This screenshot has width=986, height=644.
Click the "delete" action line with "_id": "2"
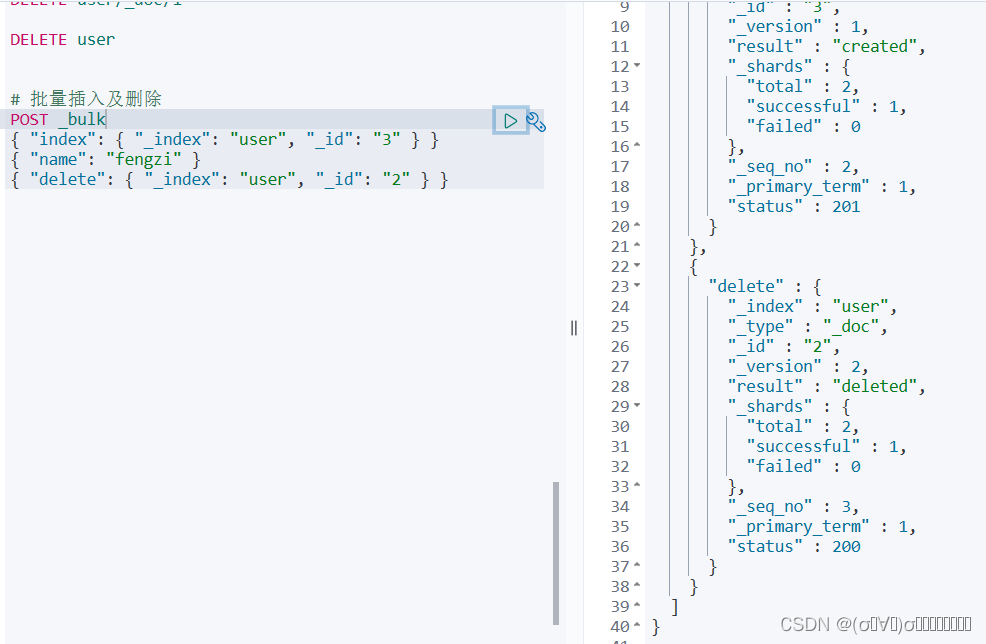tap(230, 180)
